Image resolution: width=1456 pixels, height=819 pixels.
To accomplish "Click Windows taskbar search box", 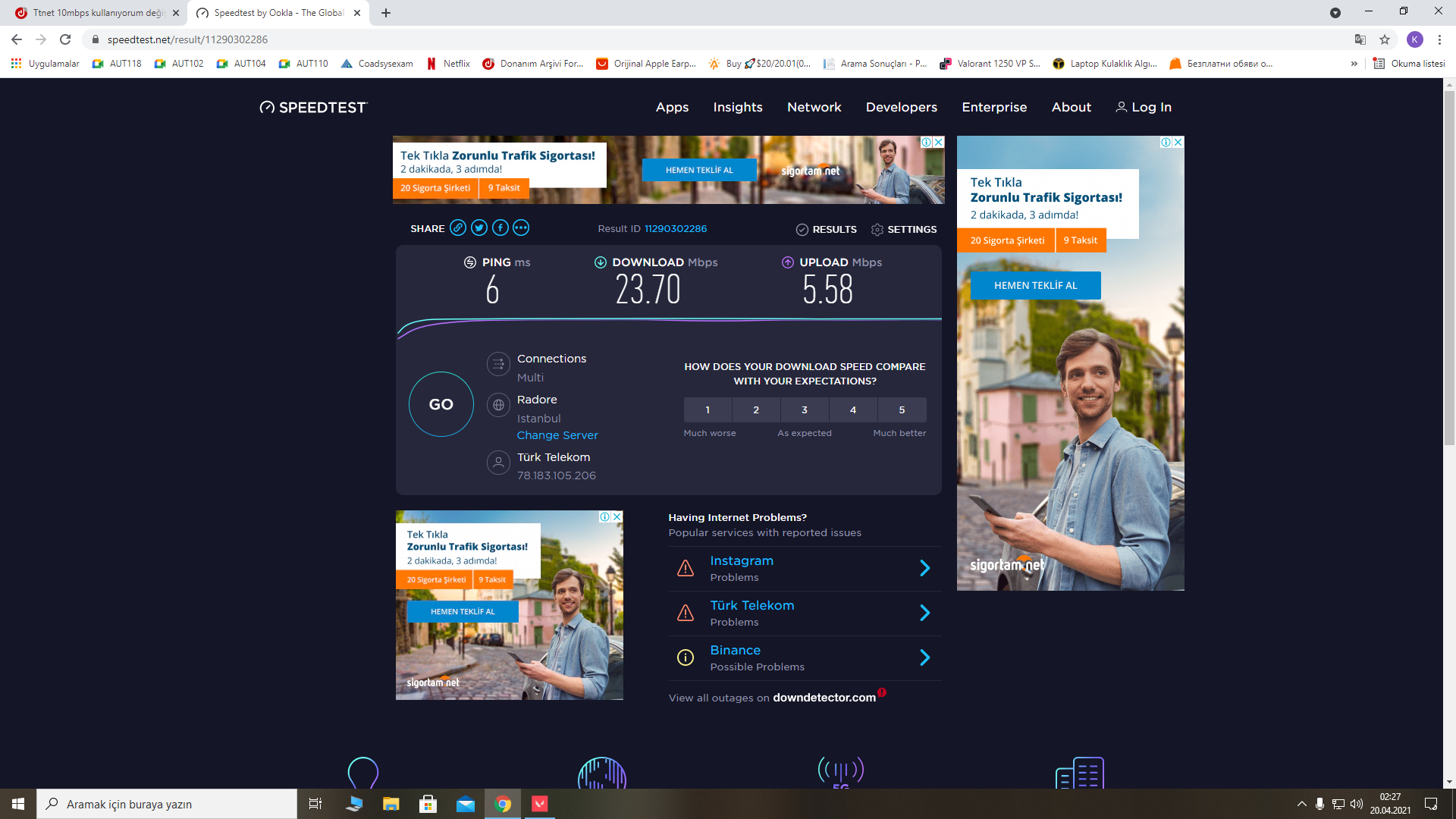I will (167, 804).
